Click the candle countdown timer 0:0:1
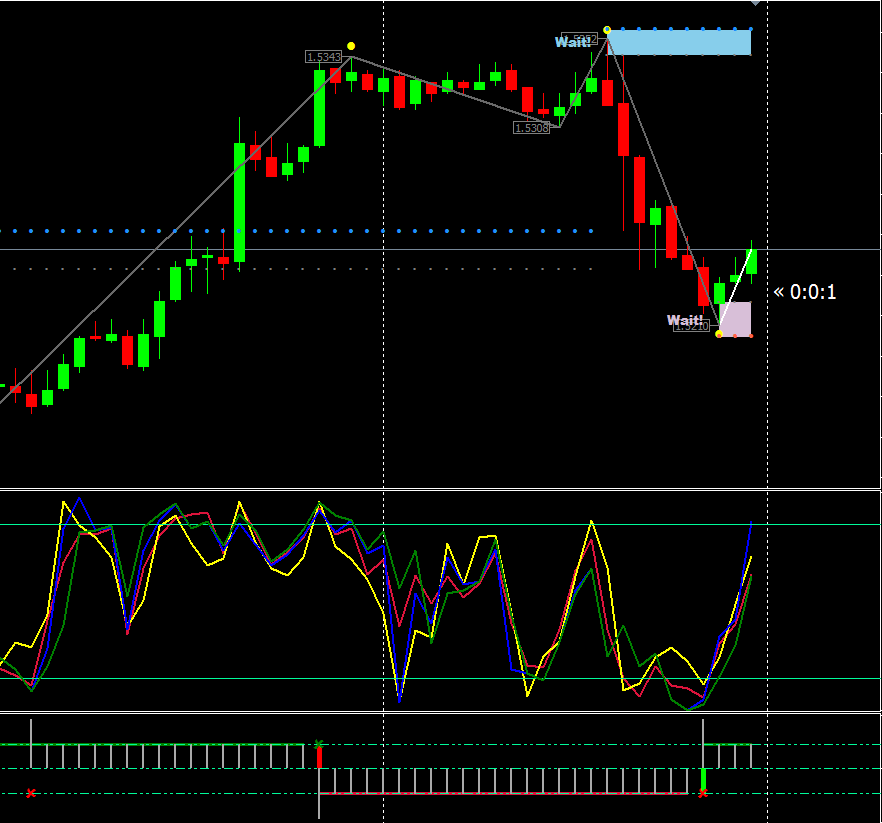The width and height of the screenshot is (882, 823). click(x=805, y=293)
